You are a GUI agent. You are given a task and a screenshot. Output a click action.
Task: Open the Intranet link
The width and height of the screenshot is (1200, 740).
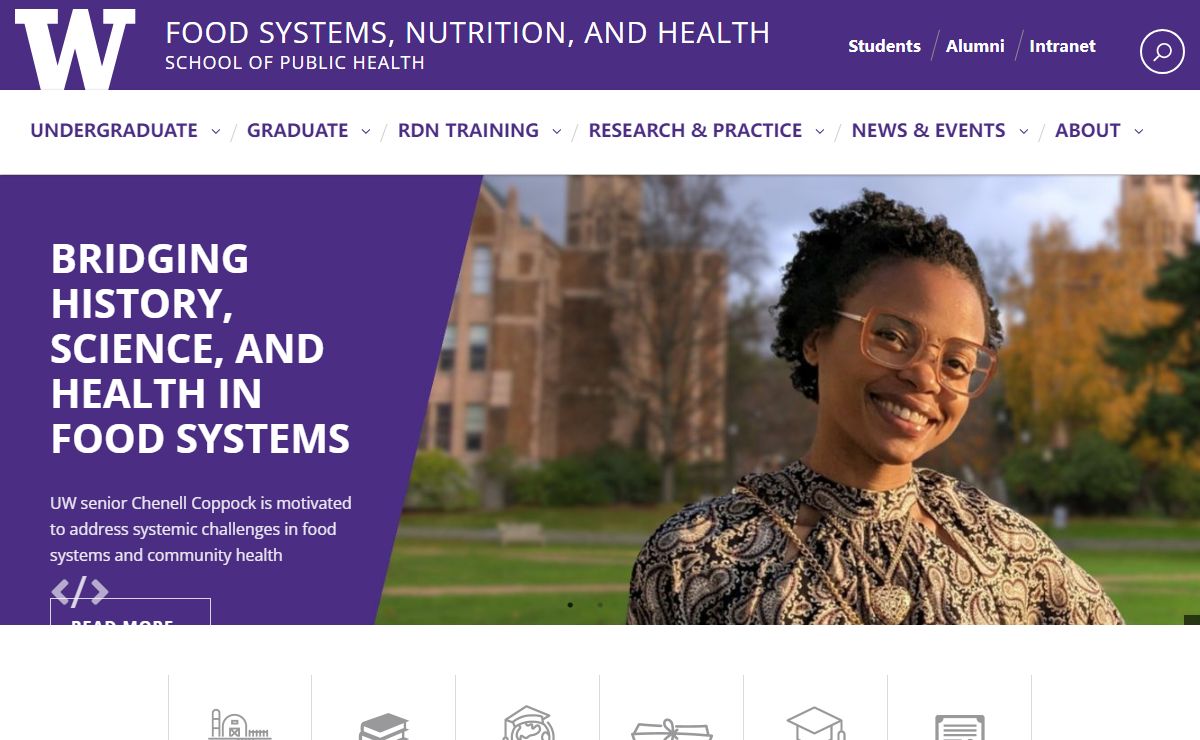1062,46
